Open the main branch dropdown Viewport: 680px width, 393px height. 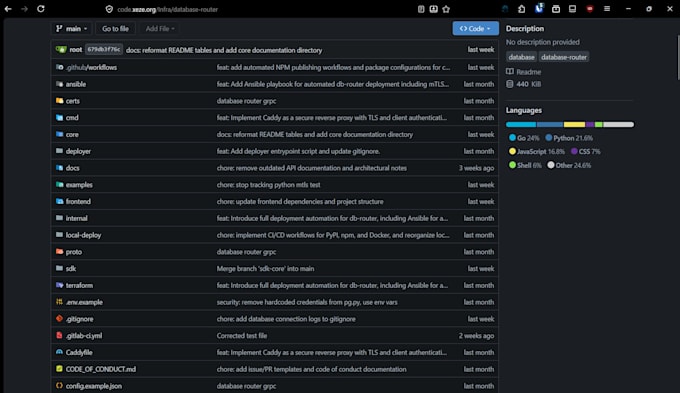point(72,29)
